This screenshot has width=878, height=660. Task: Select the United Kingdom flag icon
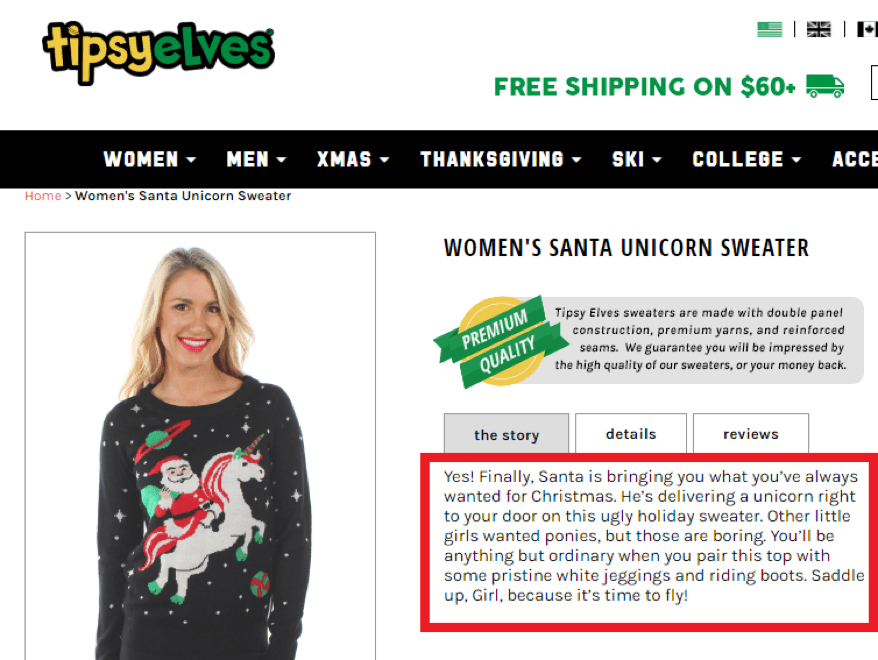pyautogui.click(x=819, y=29)
